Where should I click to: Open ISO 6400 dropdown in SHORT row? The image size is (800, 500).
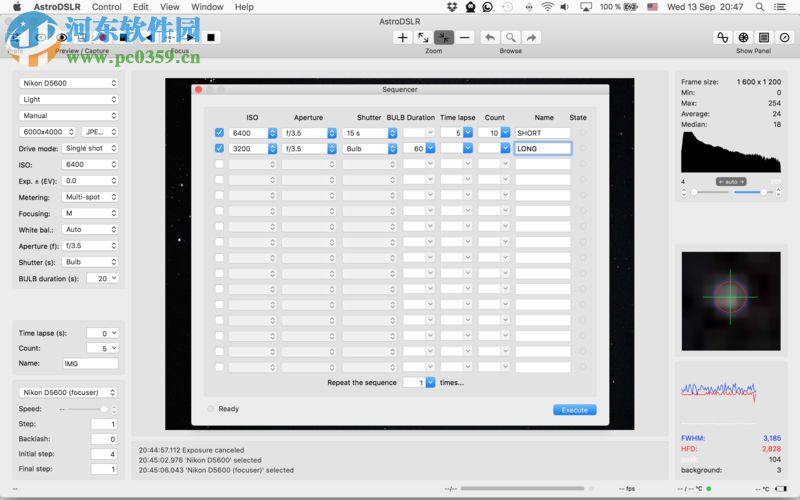pos(253,133)
